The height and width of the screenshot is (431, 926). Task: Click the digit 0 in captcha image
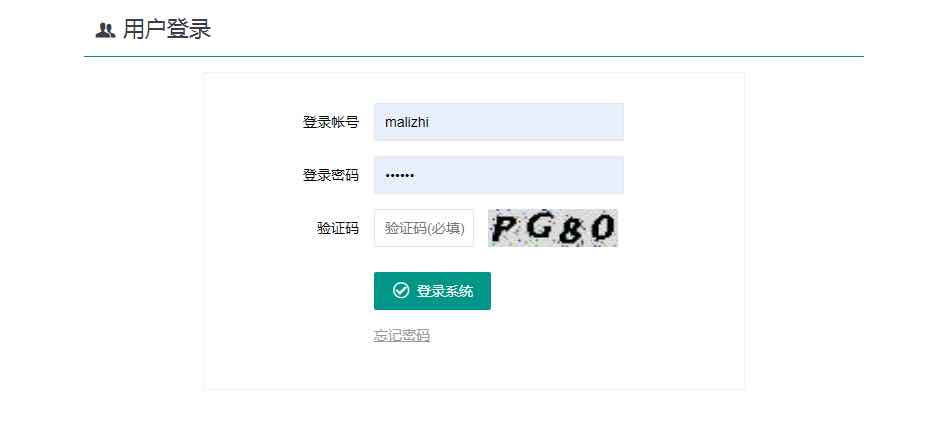[602, 228]
